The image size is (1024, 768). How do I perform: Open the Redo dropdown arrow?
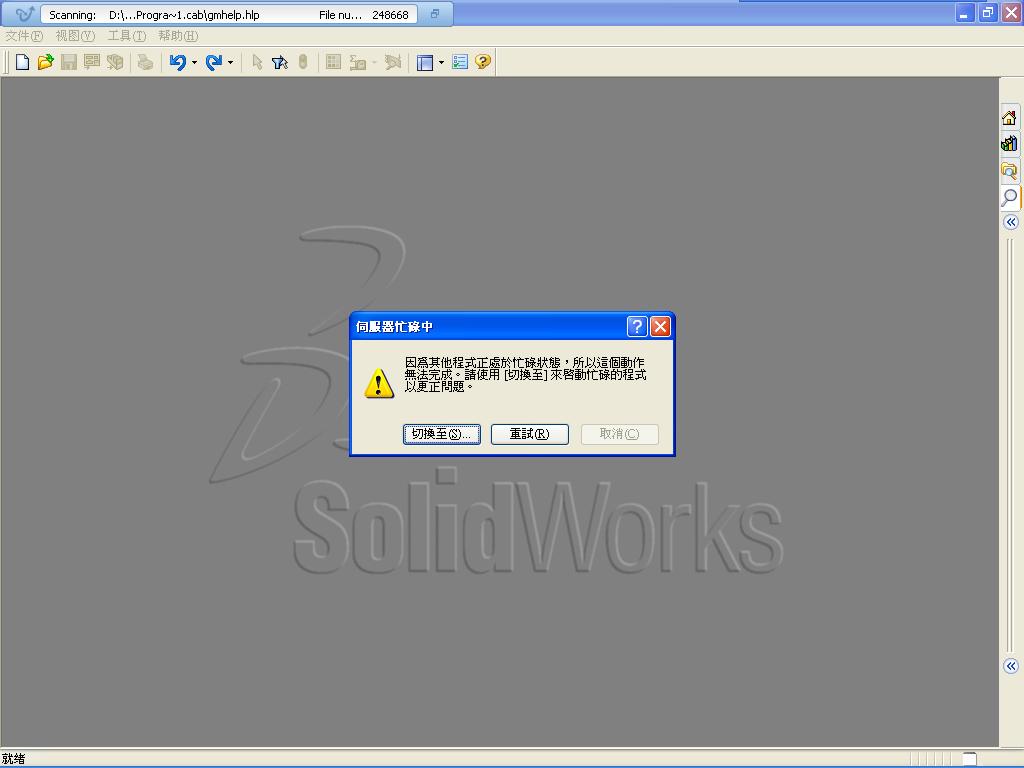[x=230, y=62]
